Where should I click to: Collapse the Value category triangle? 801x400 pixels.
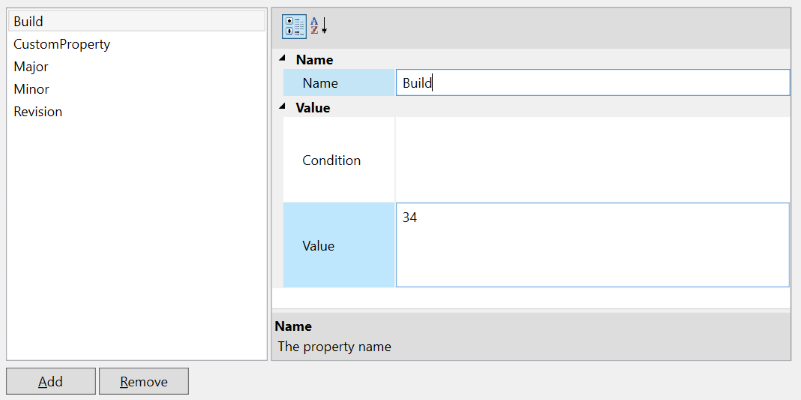coord(282,107)
